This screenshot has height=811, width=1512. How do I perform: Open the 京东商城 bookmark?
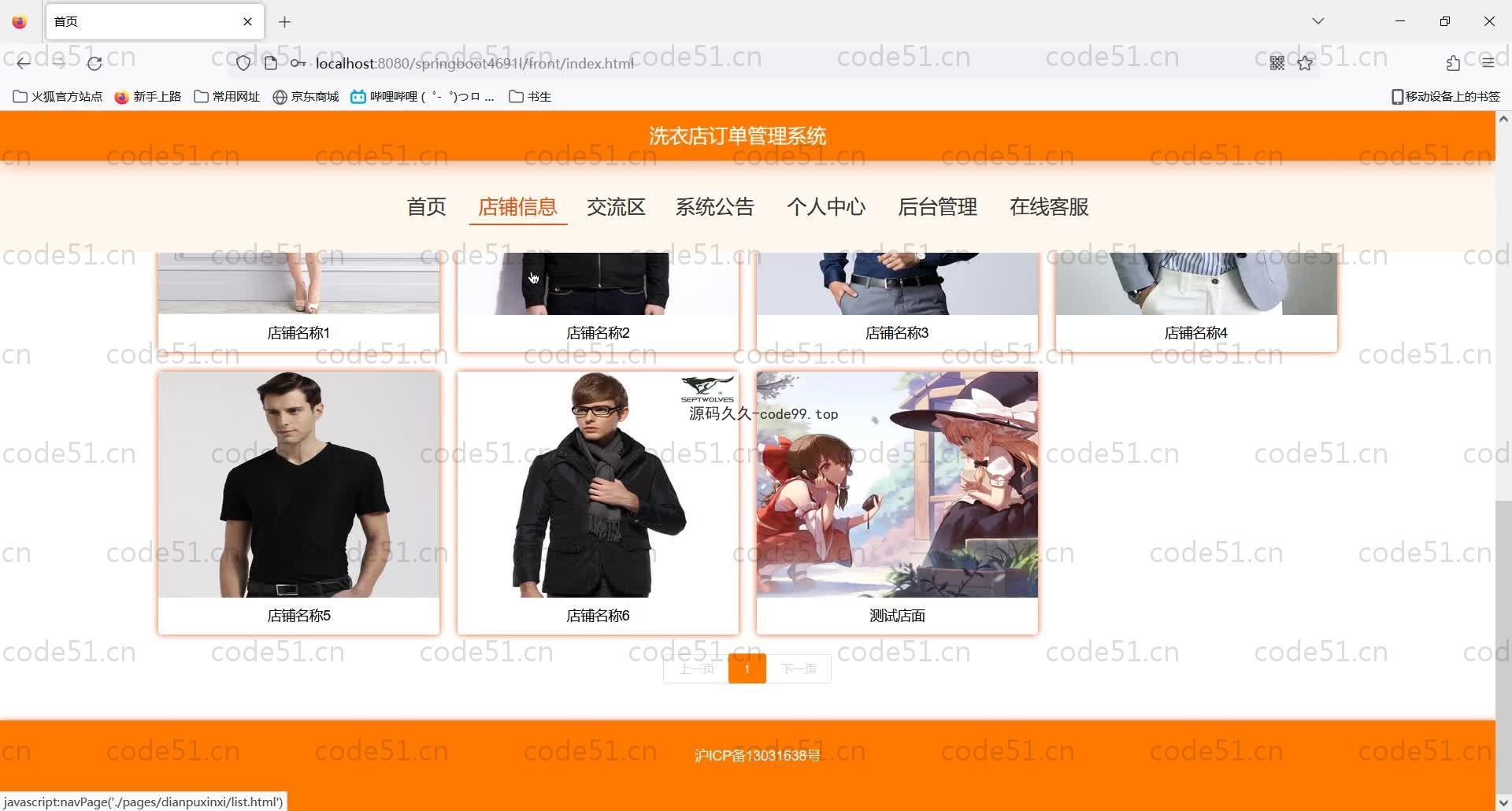tap(306, 96)
